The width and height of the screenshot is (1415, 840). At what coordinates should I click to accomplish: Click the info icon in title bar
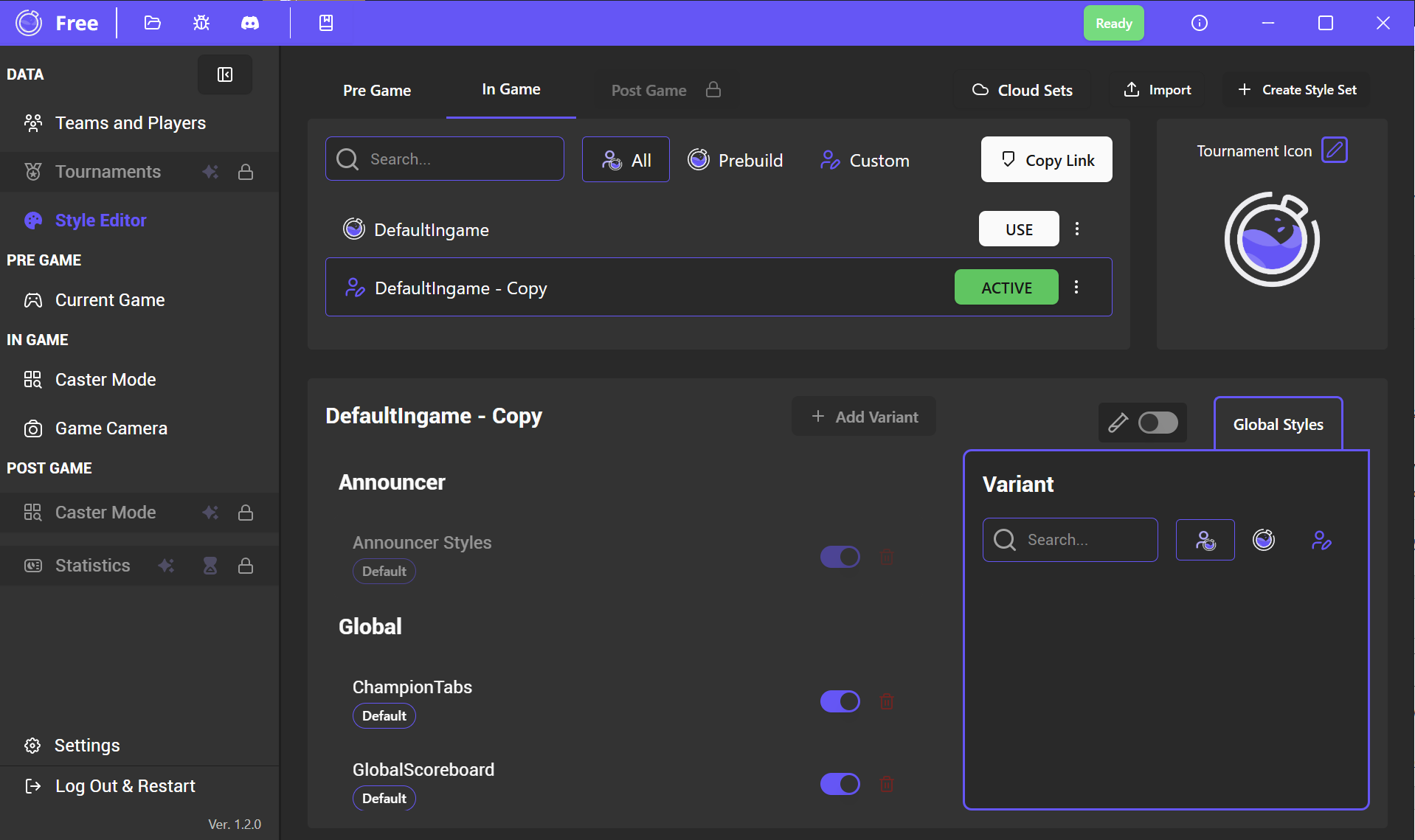[x=1199, y=23]
